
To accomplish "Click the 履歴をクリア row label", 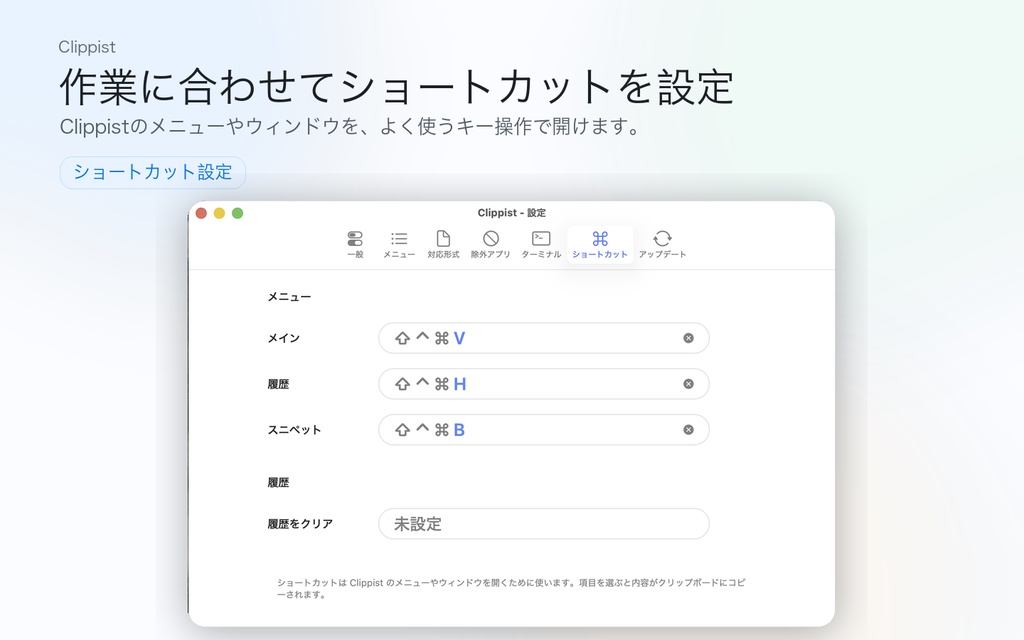I will (x=300, y=524).
